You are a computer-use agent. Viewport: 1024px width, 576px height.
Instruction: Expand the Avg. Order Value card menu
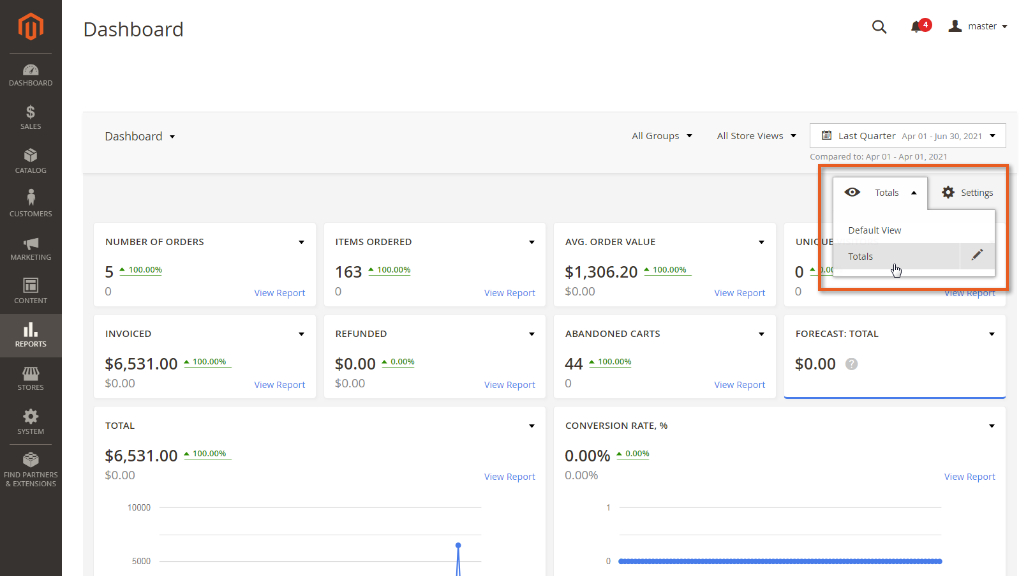coord(761,242)
